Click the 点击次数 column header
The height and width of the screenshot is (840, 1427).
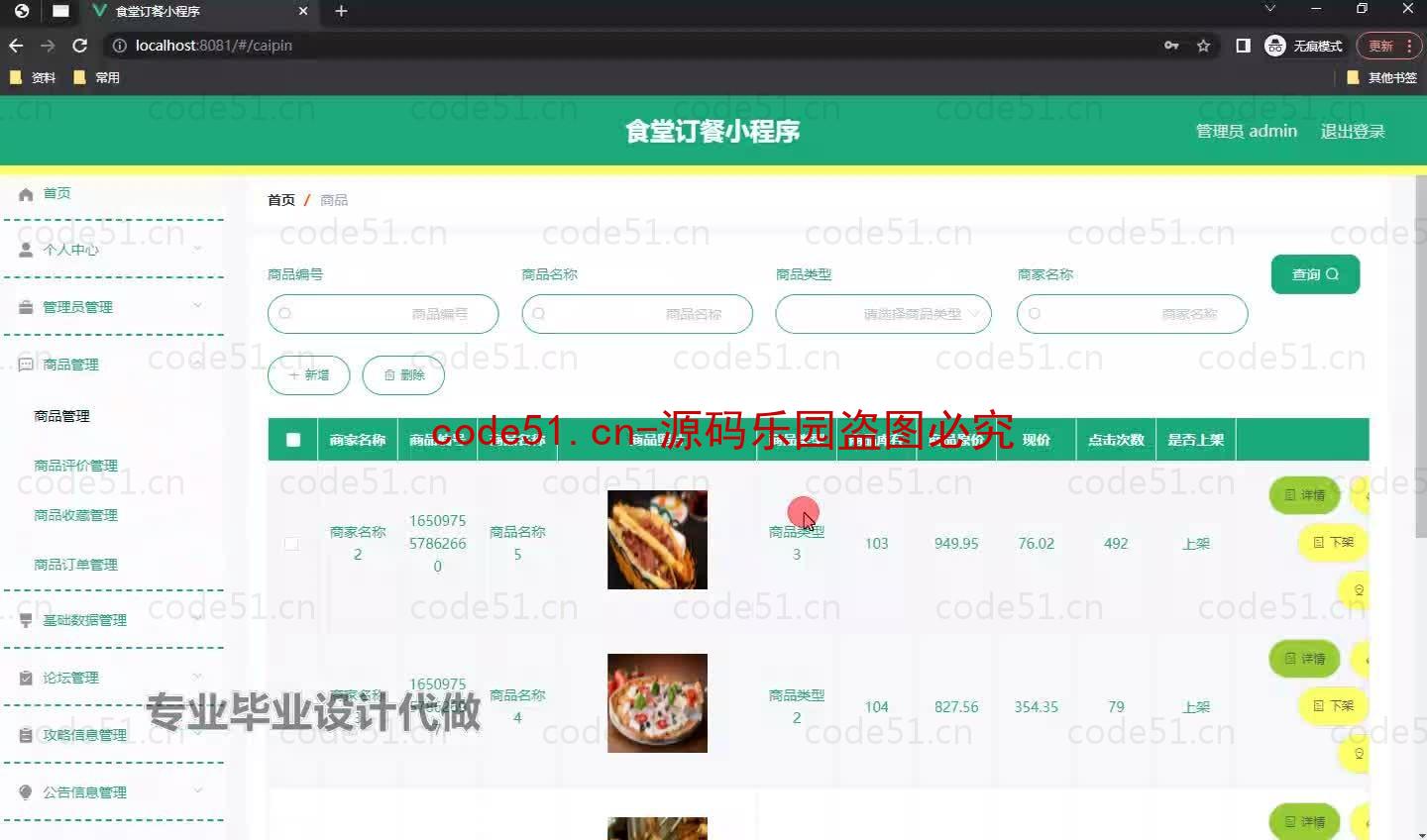click(x=1116, y=440)
